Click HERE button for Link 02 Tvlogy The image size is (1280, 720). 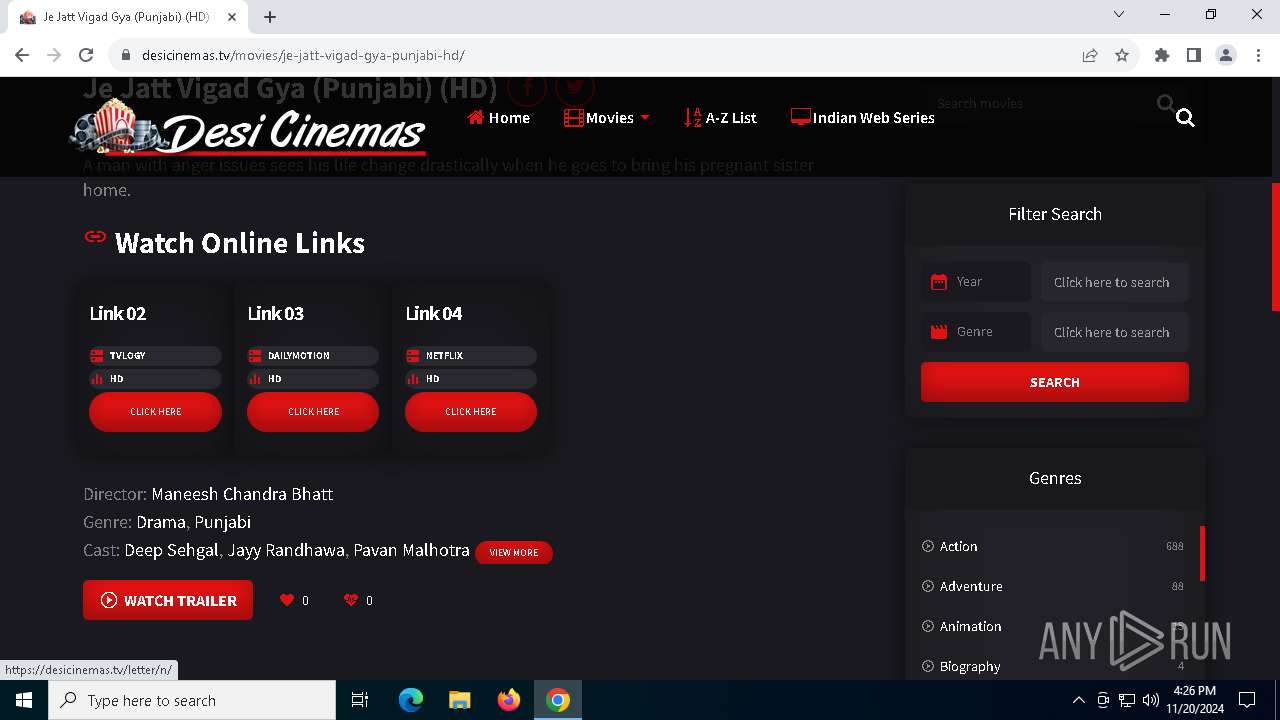coord(155,411)
